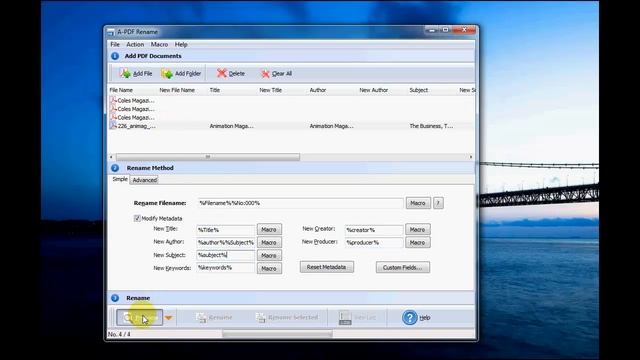Open the Action menu

pos(135,44)
